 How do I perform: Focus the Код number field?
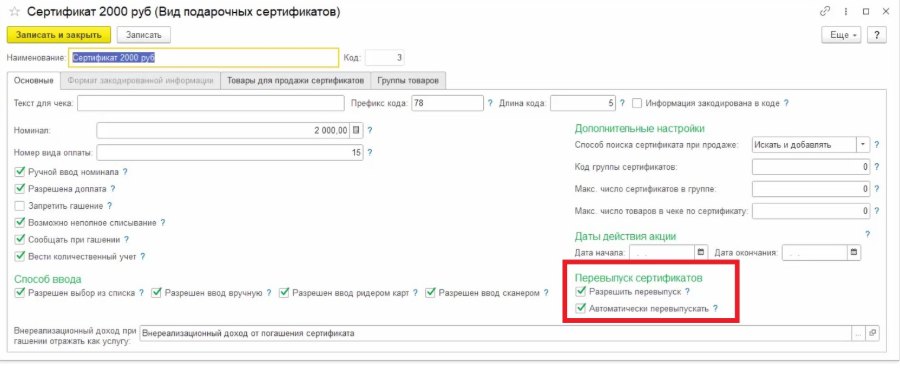click(385, 57)
